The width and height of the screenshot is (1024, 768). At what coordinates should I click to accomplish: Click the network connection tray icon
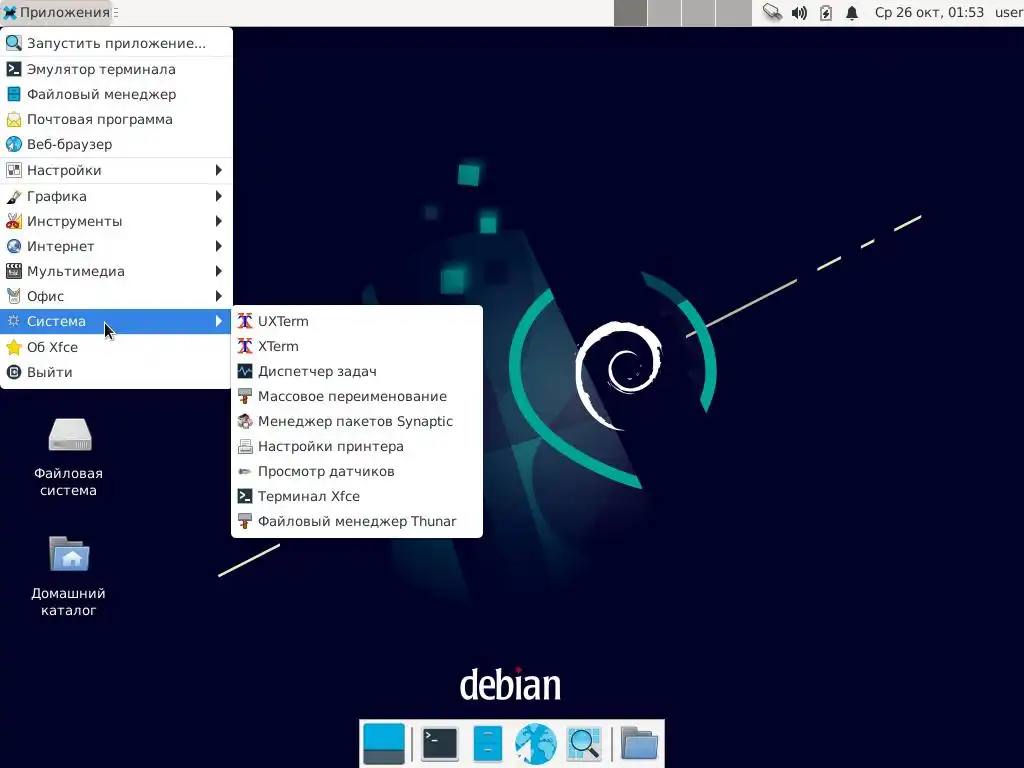[773, 12]
